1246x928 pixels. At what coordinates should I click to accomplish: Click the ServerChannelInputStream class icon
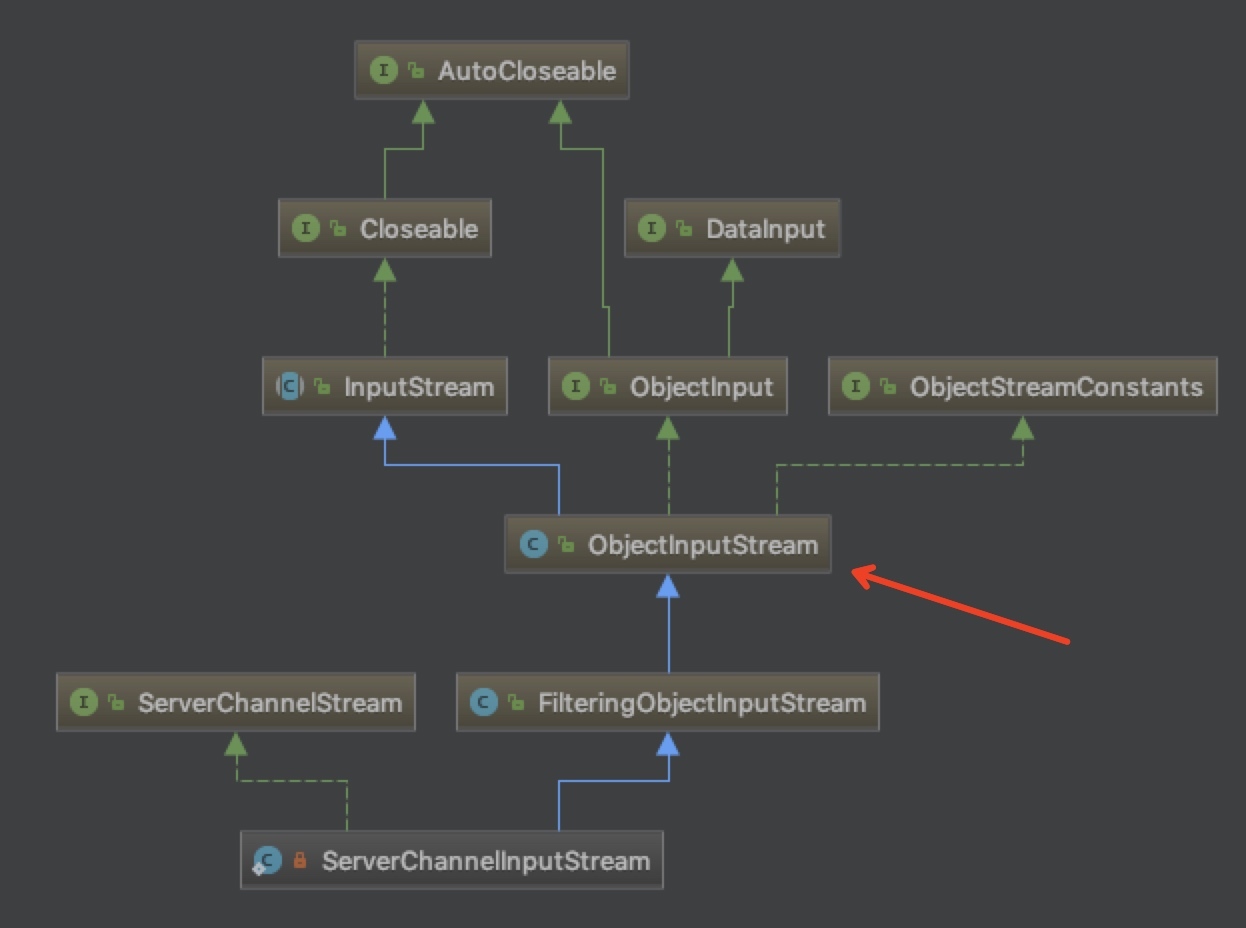[x=267, y=860]
